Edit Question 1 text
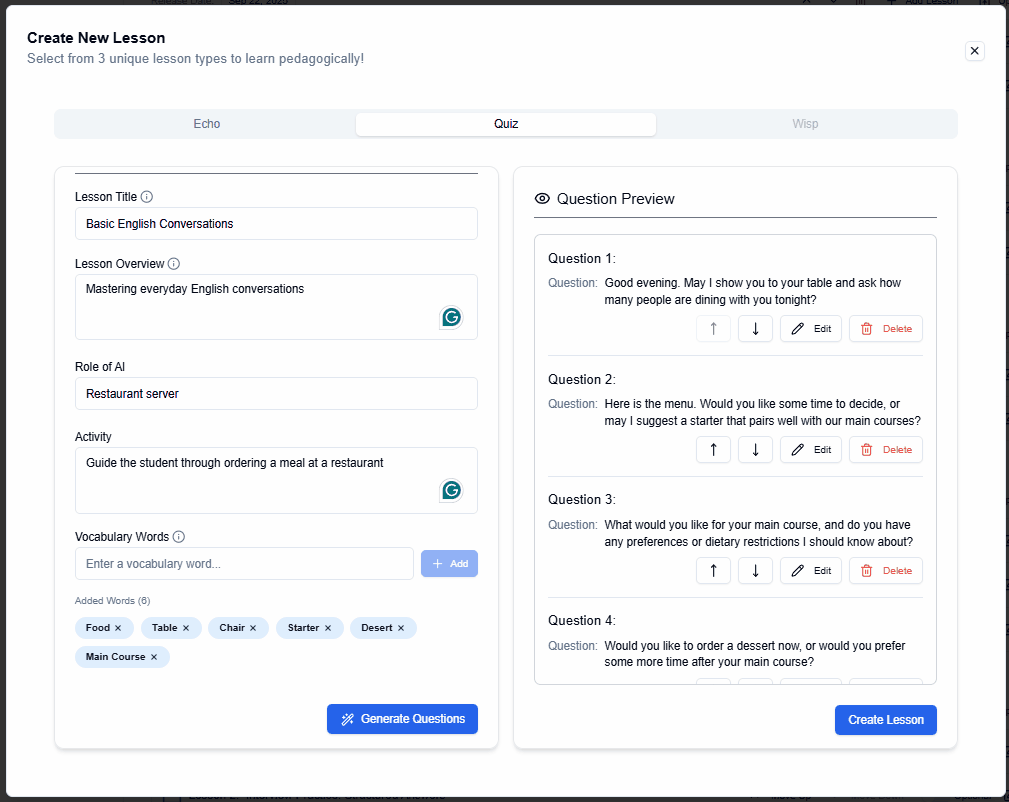Image resolution: width=1009 pixels, height=802 pixels. tap(810, 329)
